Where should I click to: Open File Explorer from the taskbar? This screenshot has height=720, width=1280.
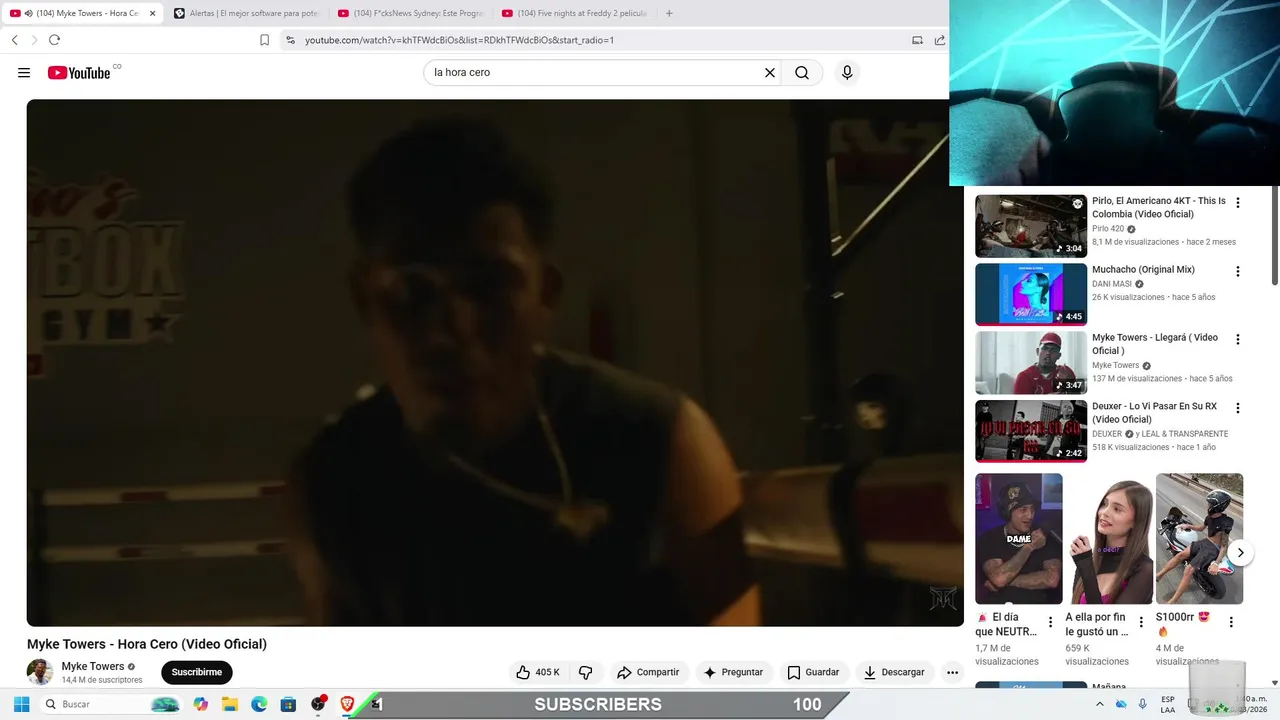[x=230, y=704]
